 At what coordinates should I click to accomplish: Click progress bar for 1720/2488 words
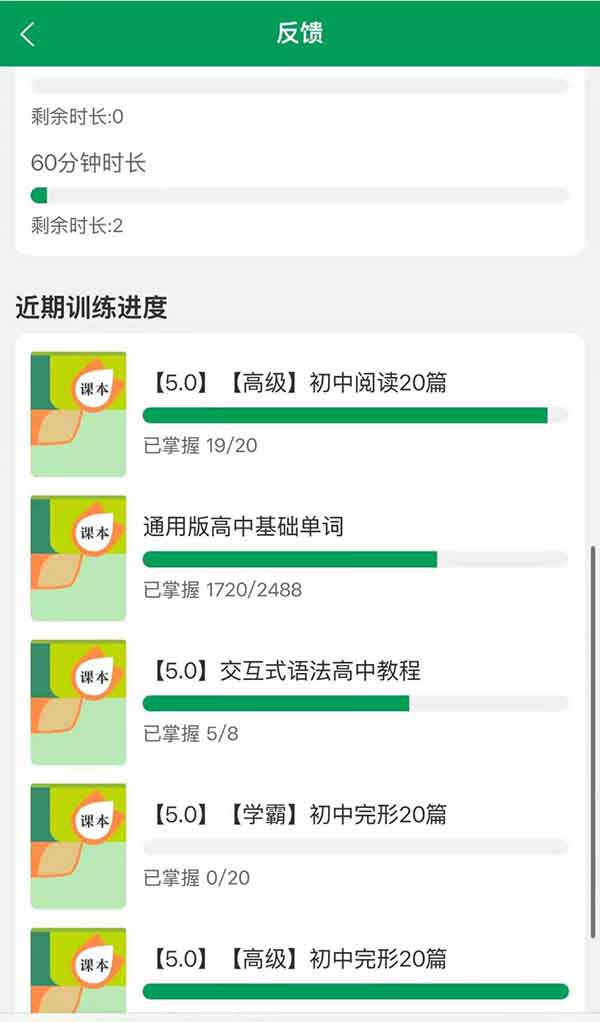355,559
